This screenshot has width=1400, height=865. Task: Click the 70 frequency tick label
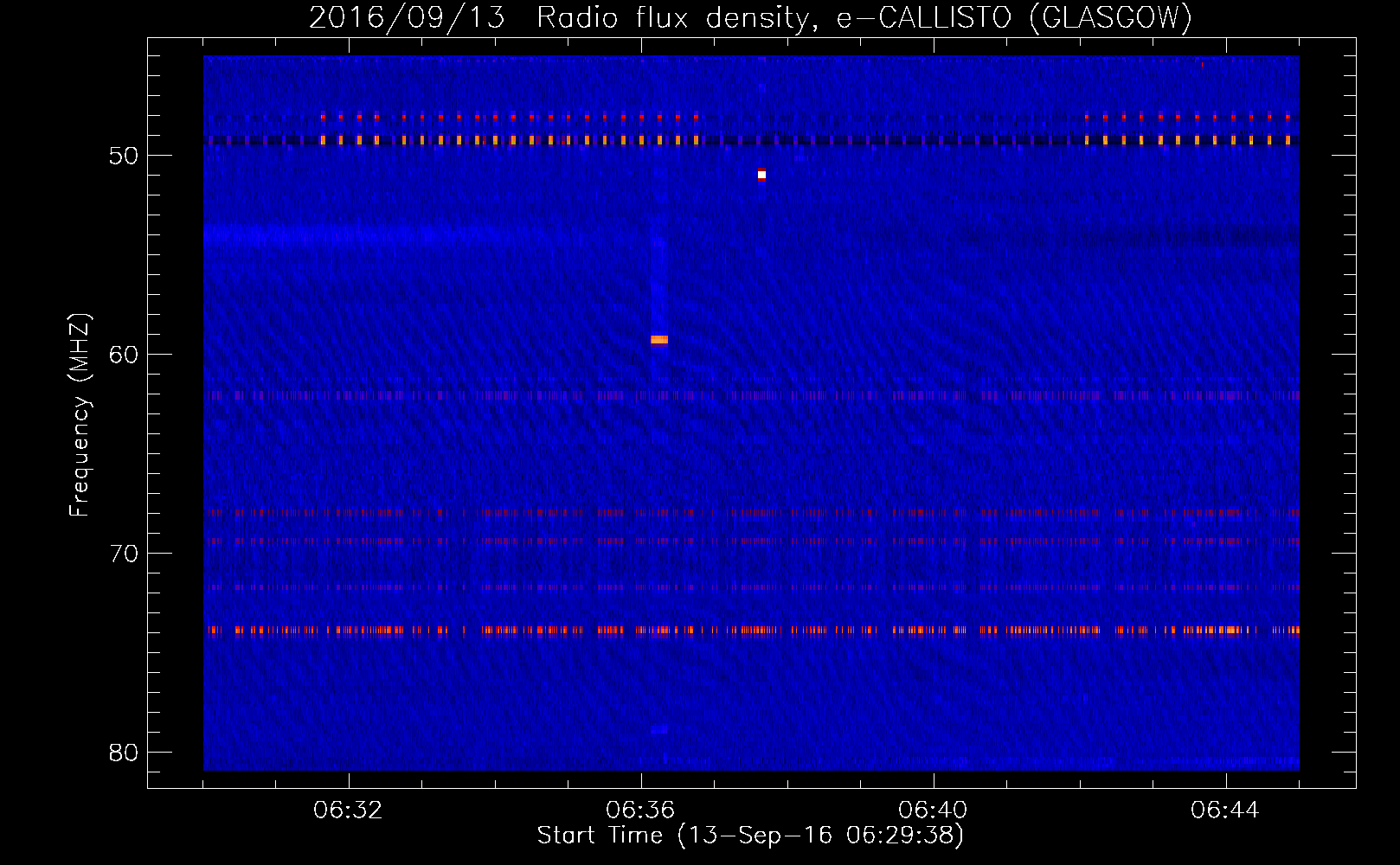pyautogui.click(x=124, y=554)
